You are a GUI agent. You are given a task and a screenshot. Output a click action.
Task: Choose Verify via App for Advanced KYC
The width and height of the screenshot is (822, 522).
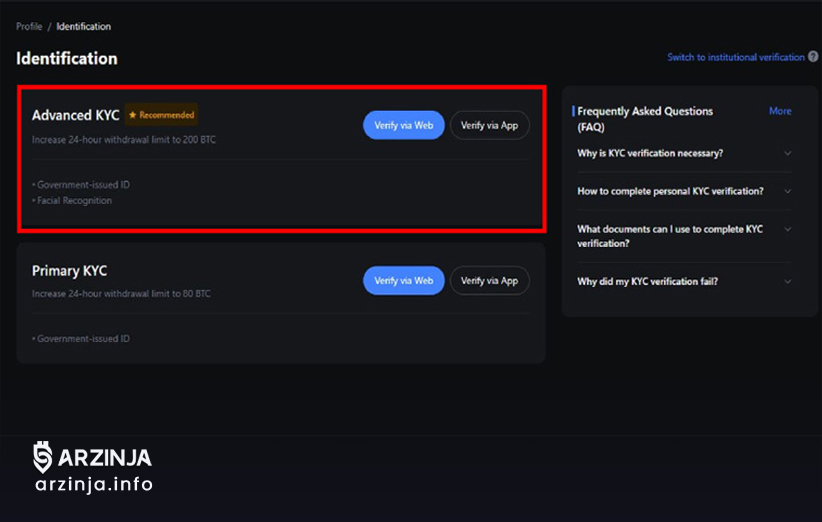coord(489,125)
